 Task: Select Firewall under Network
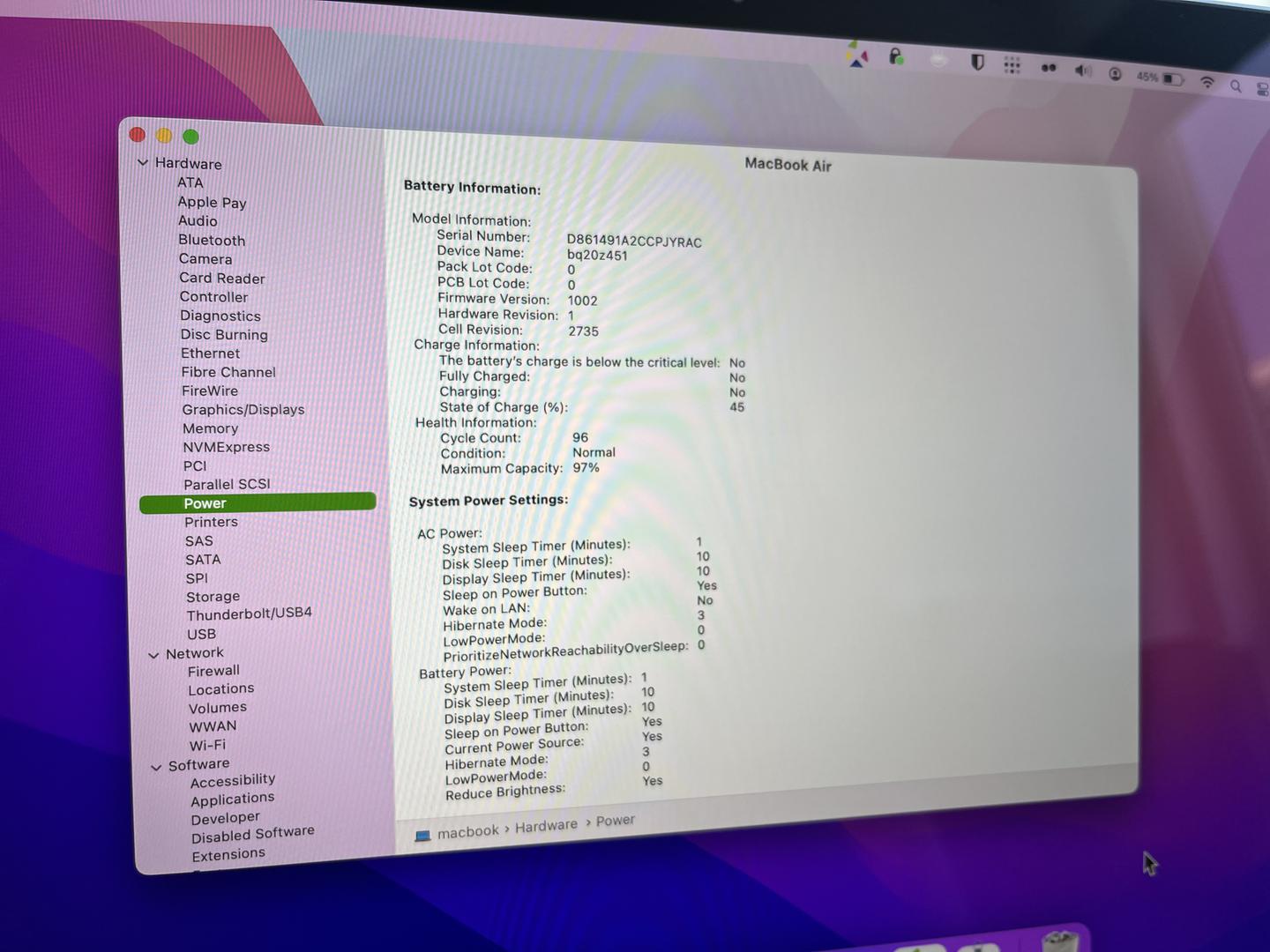click(213, 671)
